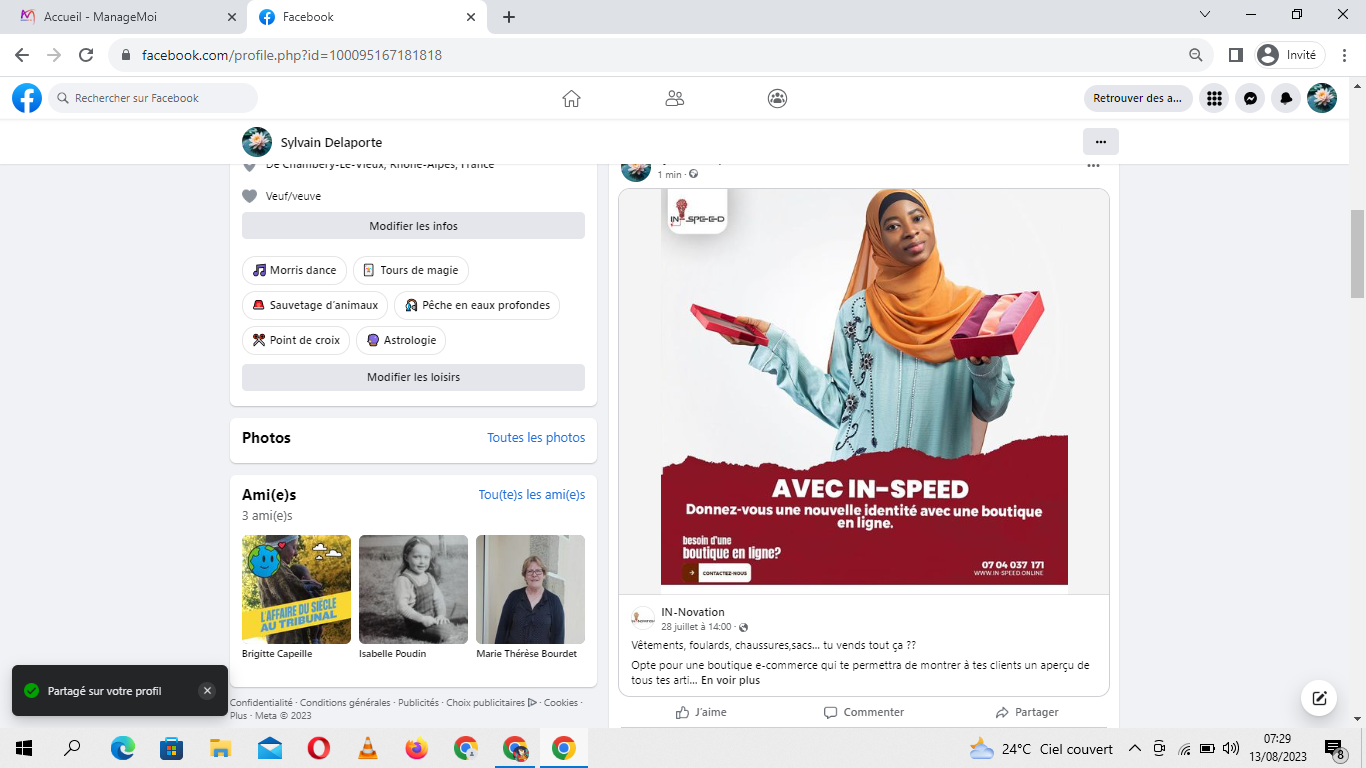1366x768 pixels.
Task: Open a new browser tab
Action: 509,17
